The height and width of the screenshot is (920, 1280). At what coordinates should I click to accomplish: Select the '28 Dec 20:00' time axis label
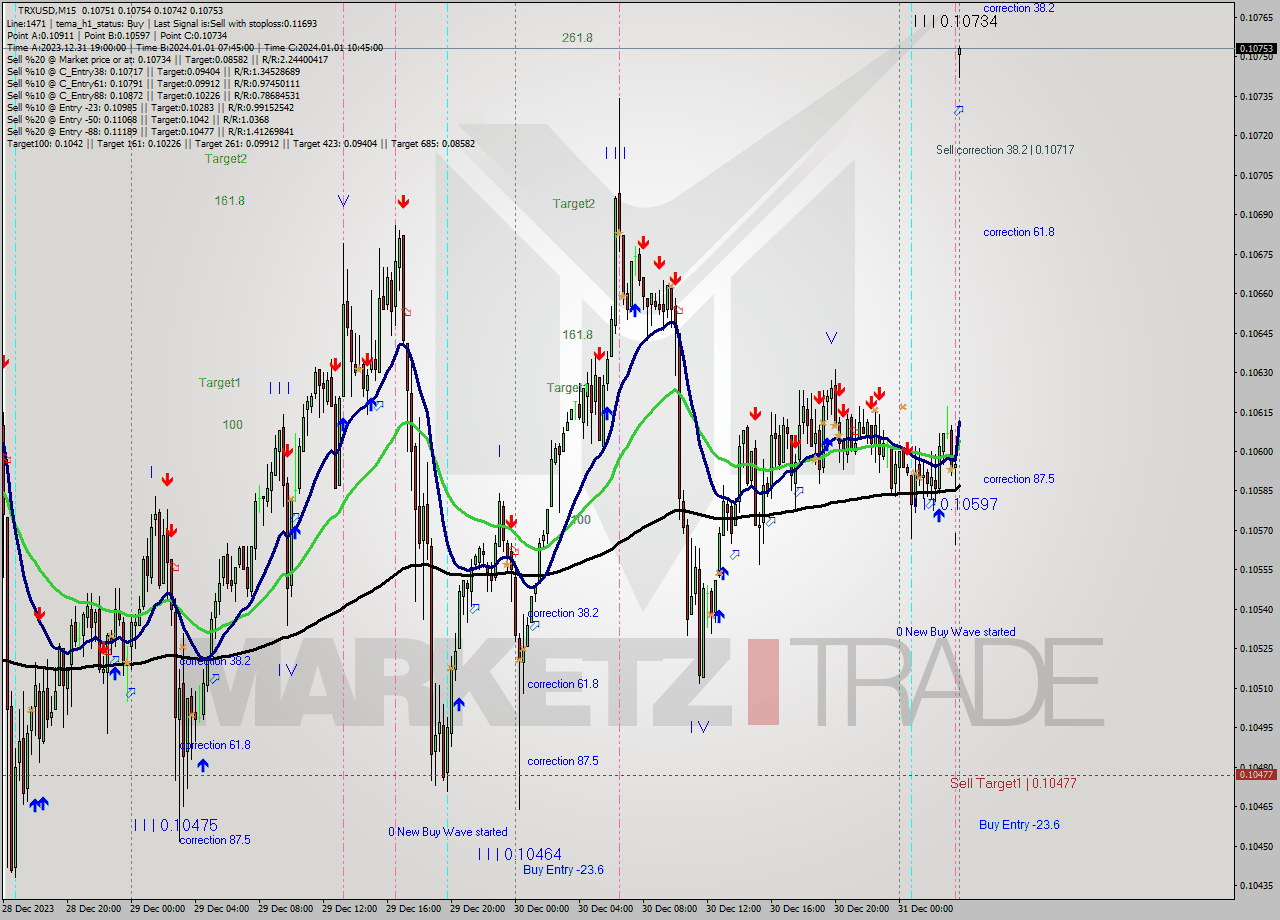pyautogui.click(x=93, y=909)
